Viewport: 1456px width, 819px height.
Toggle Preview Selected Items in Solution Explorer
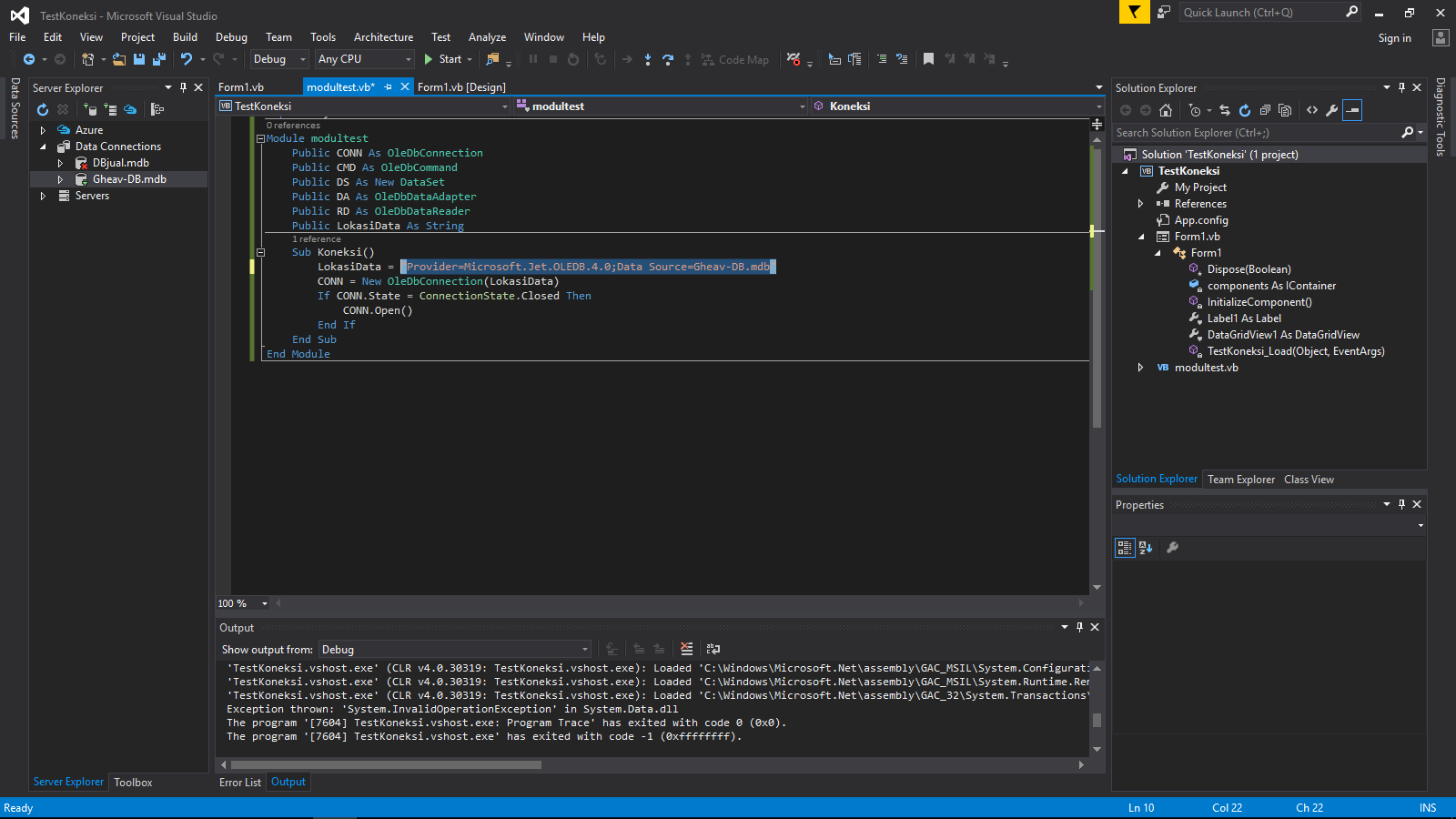pyautogui.click(x=1353, y=110)
